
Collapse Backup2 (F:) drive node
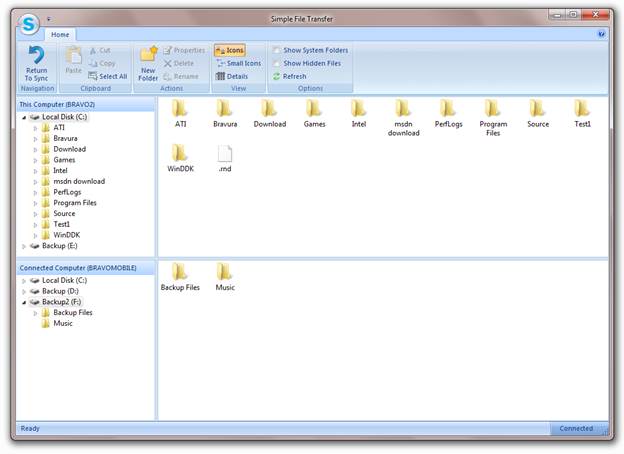coord(24,302)
